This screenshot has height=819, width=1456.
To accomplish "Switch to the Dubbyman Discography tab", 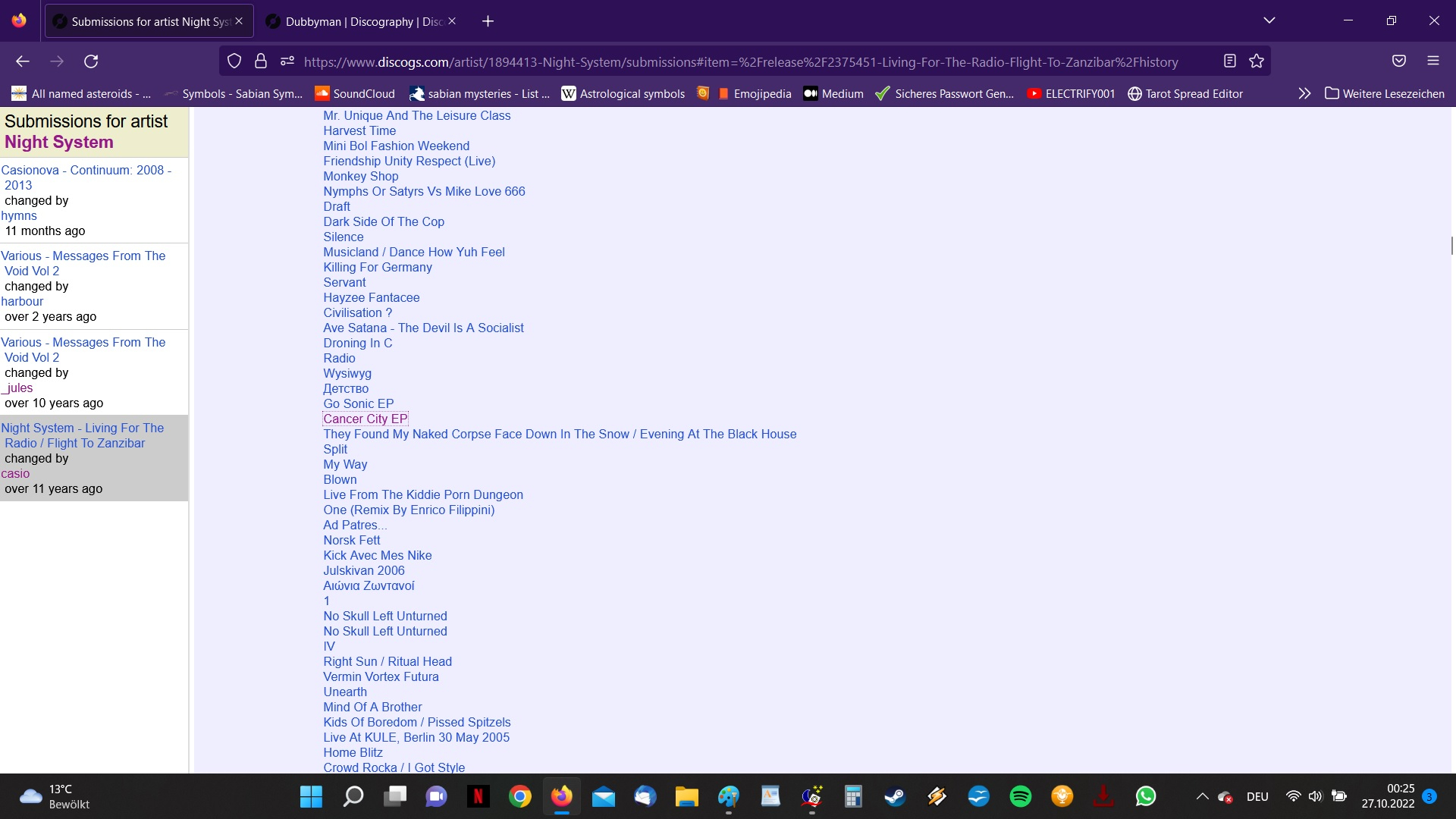I will [x=356, y=21].
